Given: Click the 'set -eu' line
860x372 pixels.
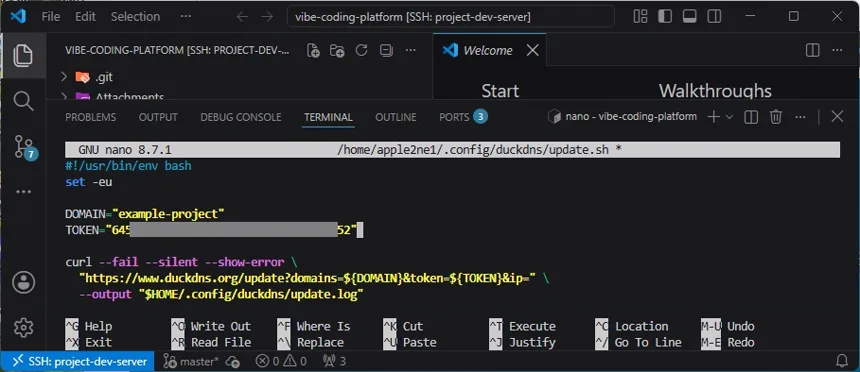Looking at the screenshot, I should [x=89, y=182].
